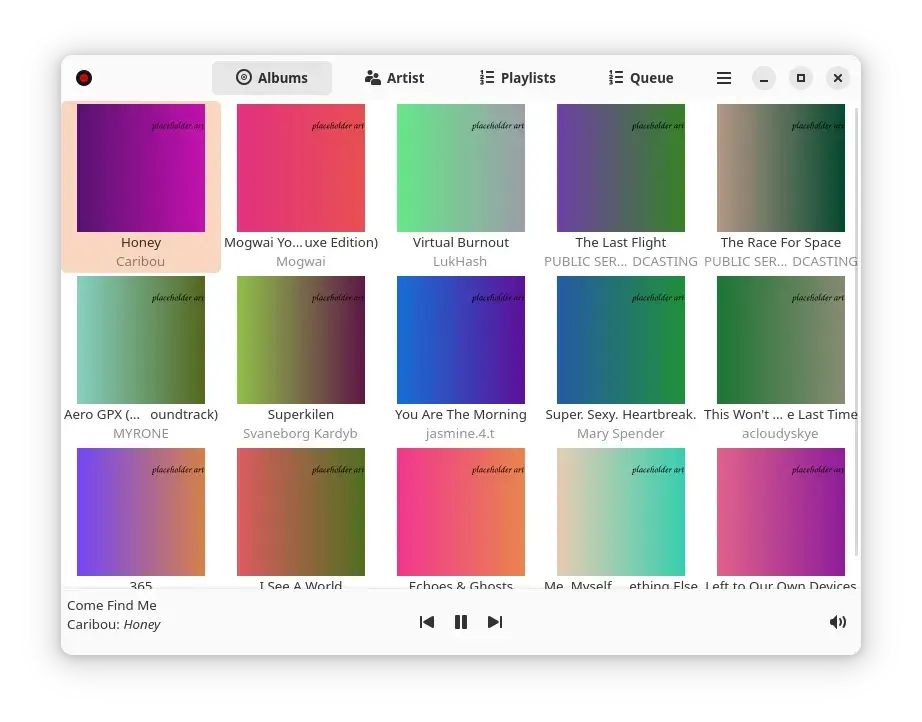Click the Caribou: Honey now-playing label

coord(113,624)
